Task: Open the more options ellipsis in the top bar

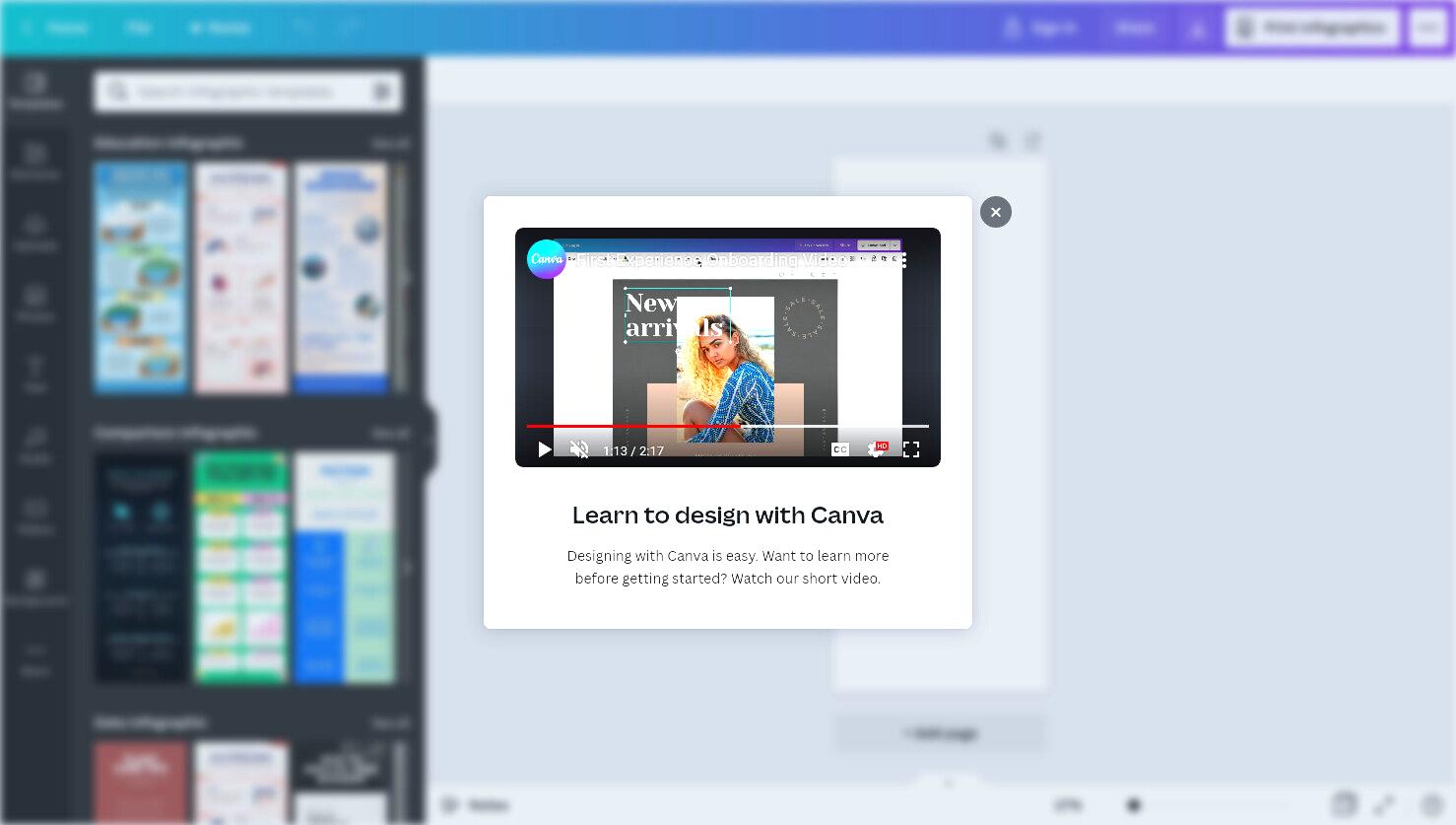Action: pos(1428,28)
